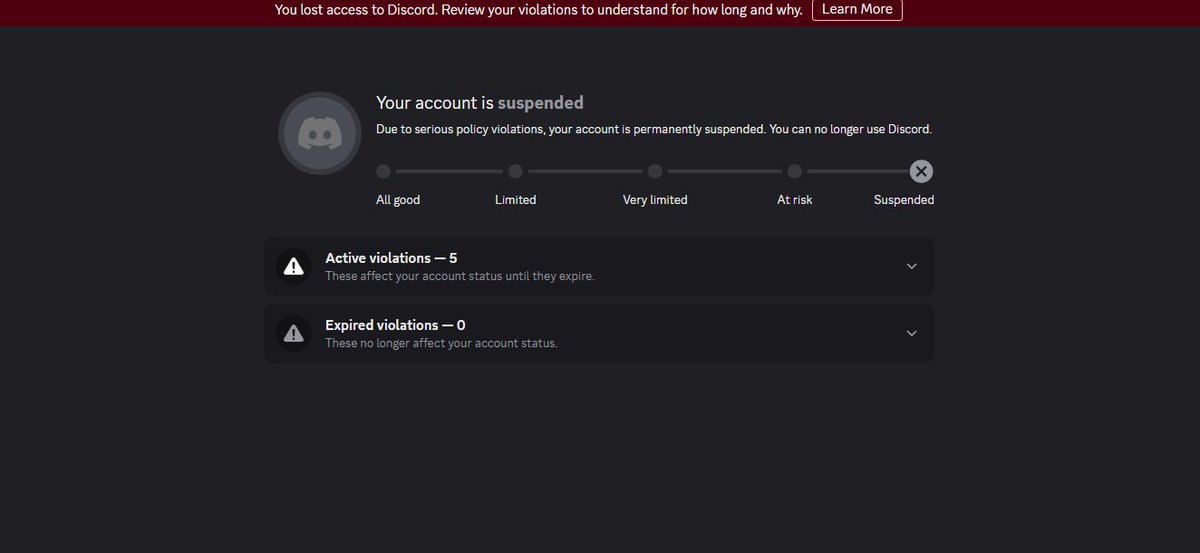Click the Active violations warning icon
Image resolution: width=1200 pixels, height=553 pixels.
point(293,266)
